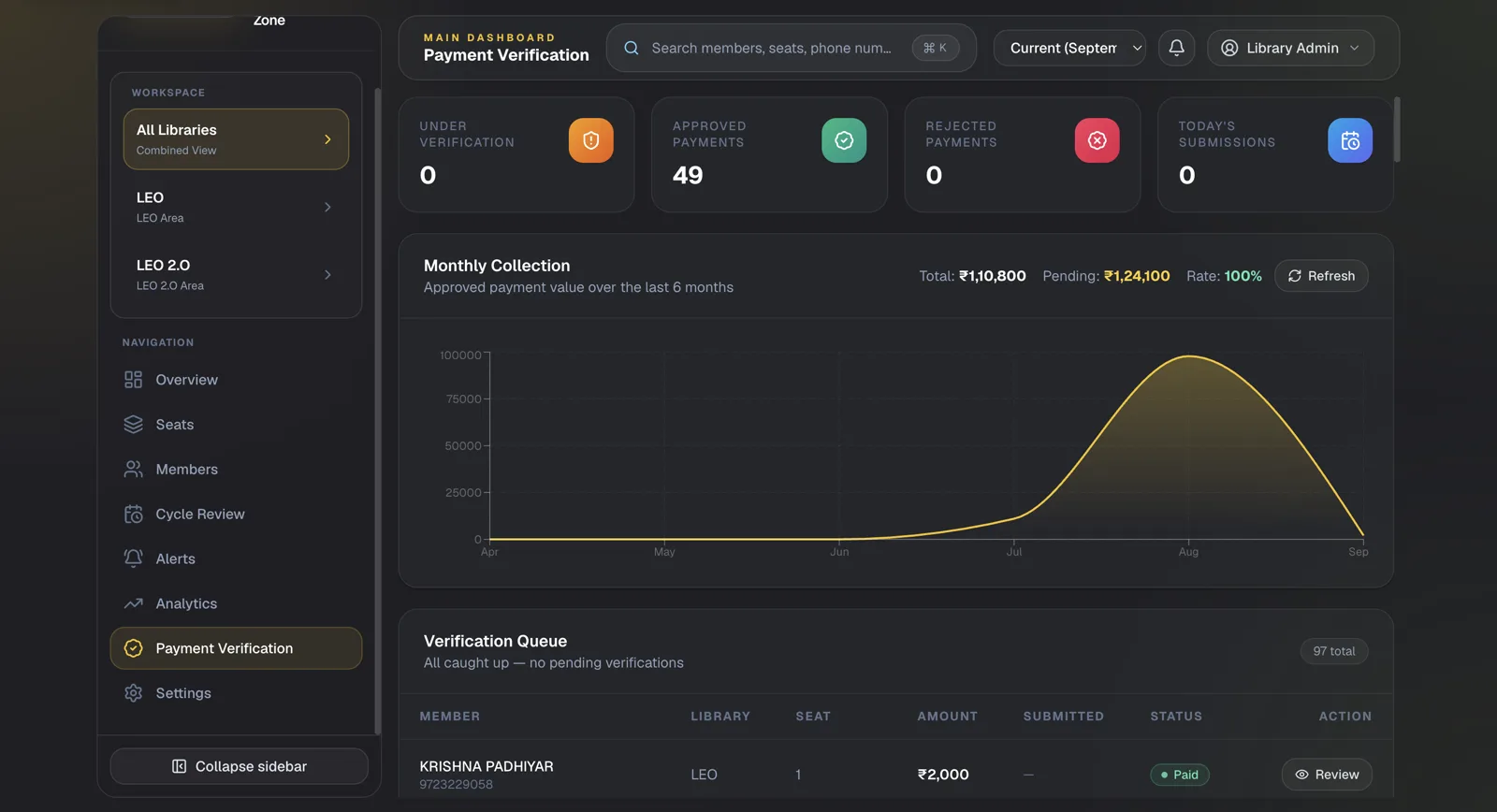Click the notifications bell icon
This screenshot has width=1497, height=812.
[1177, 48]
